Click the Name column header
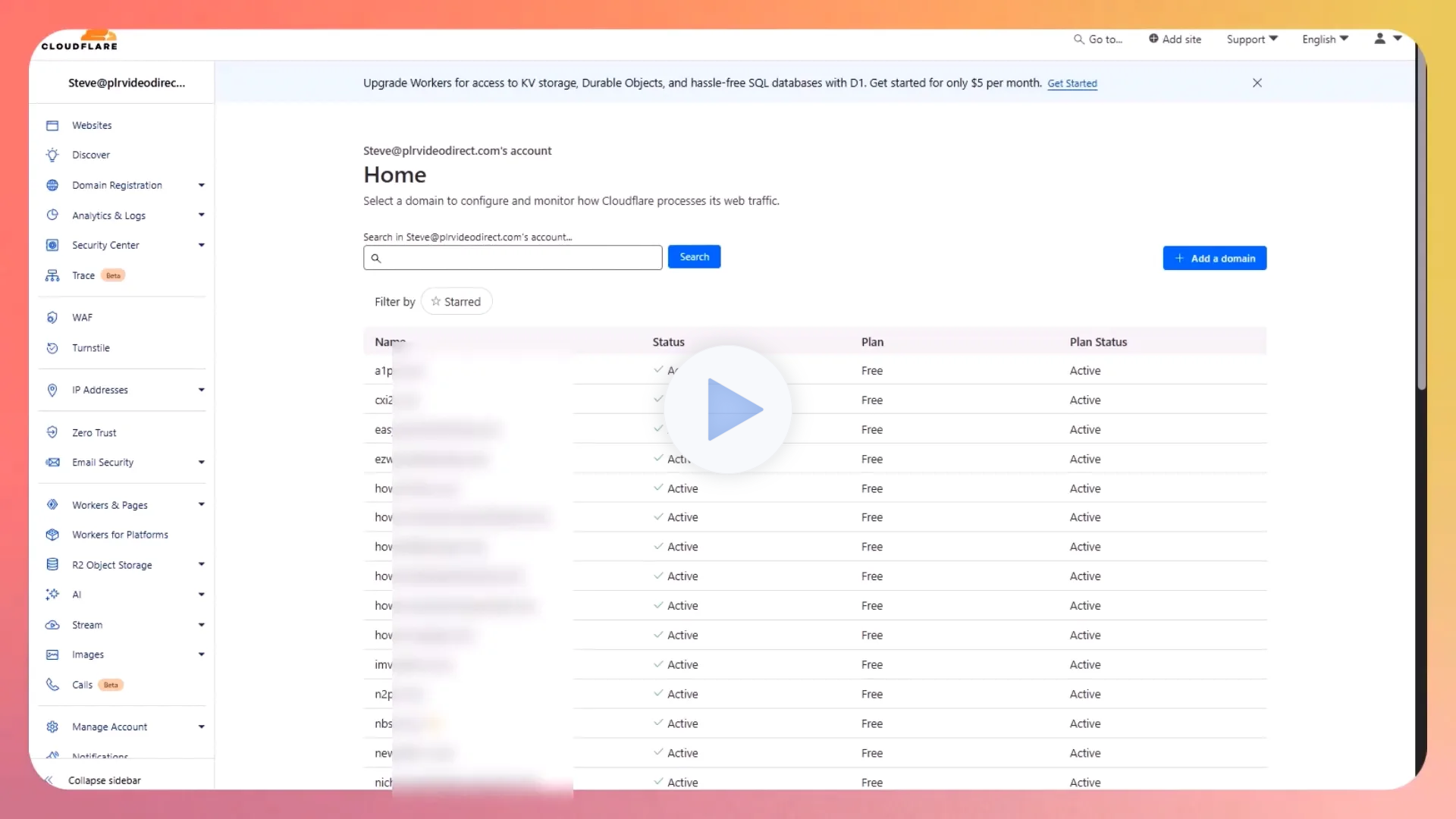Image resolution: width=1456 pixels, height=819 pixels. point(390,342)
